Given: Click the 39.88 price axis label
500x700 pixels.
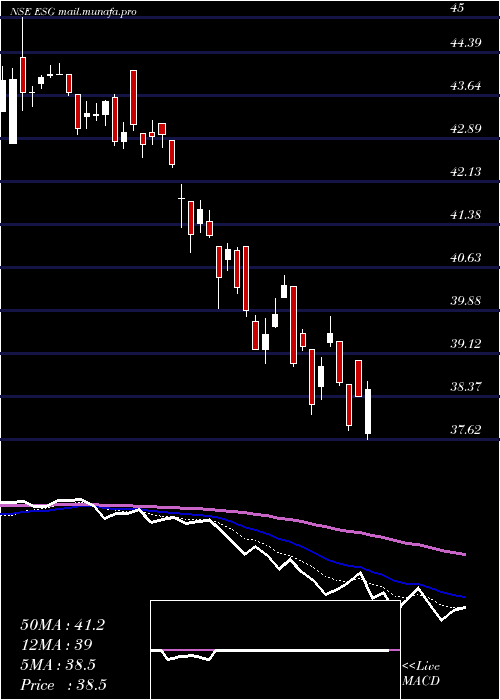Looking at the screenshot, I should [466, 300].
